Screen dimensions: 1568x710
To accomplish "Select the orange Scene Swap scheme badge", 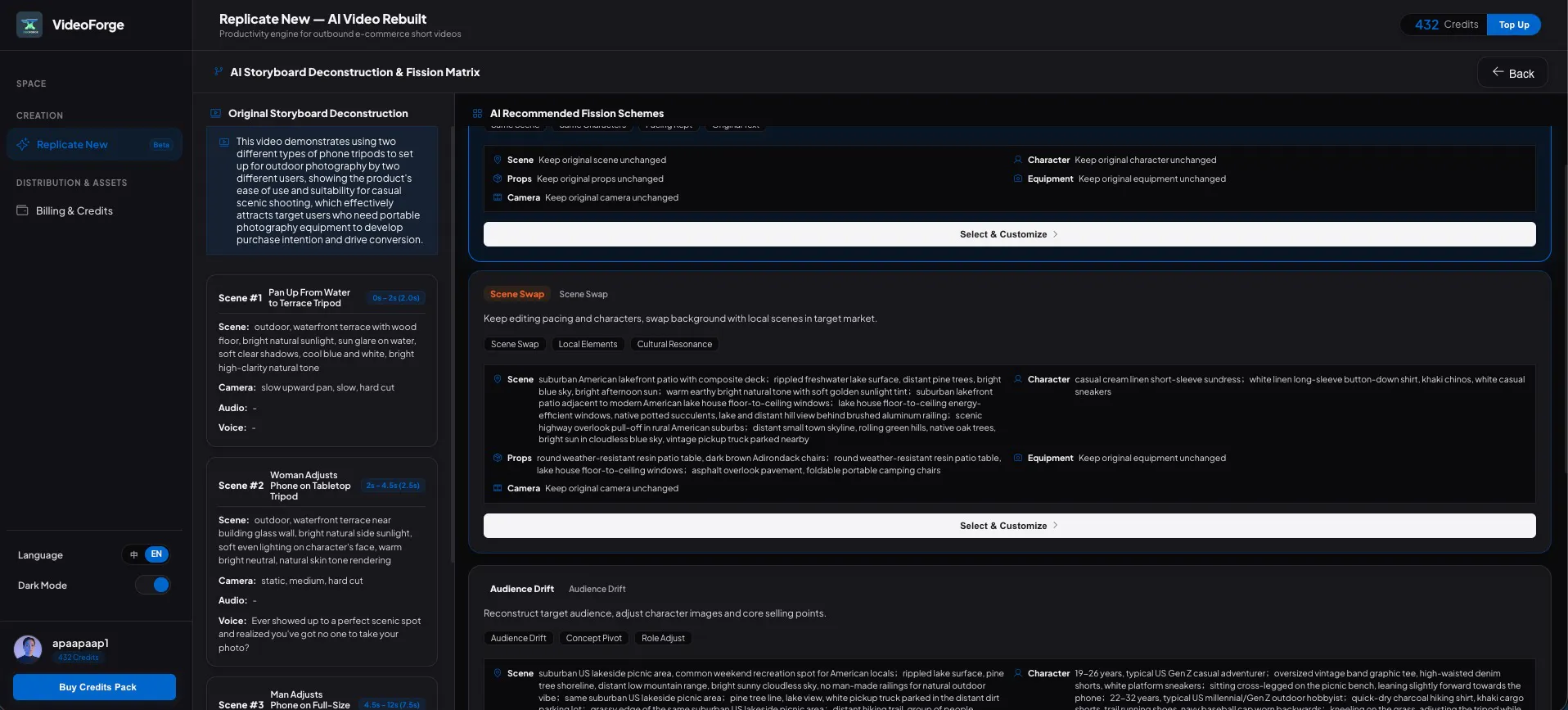I will tap(517, 294).
